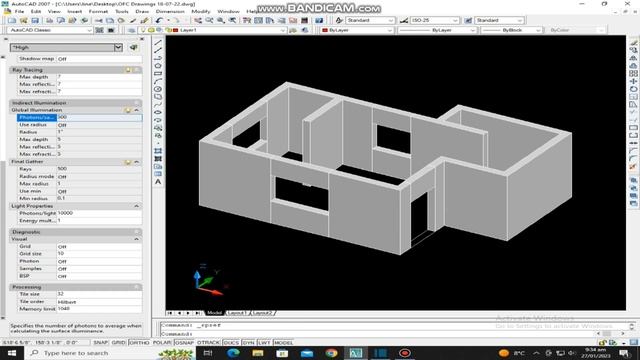This screenshot has width=640, height=360.
Task: Toggle the Final Gather light bulb
Action: tap(128, 162)
